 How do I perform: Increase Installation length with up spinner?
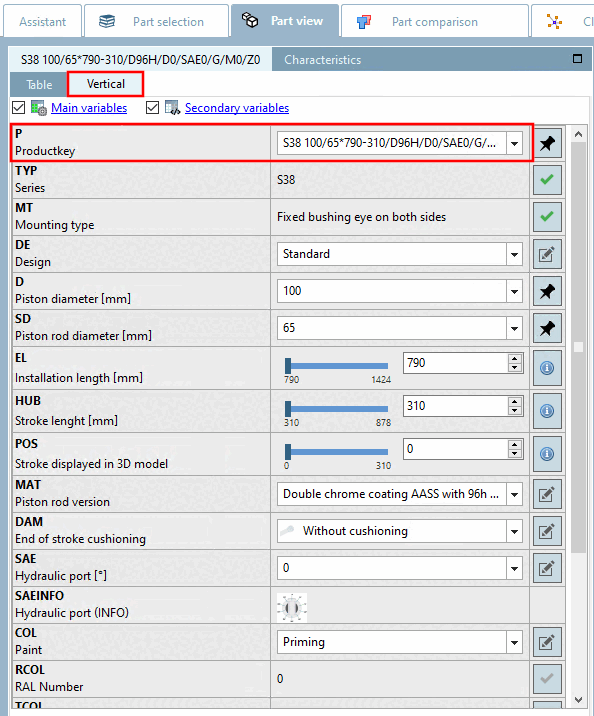(x=515, y=358)
